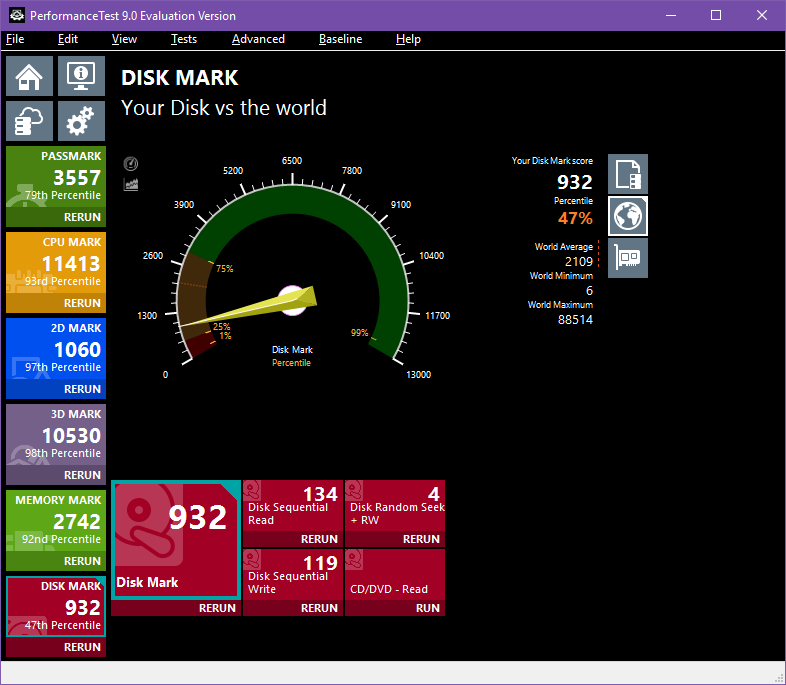Screen dimensions: 786x685
Task: Open the Baseline menu
Action: click(340, 39)
